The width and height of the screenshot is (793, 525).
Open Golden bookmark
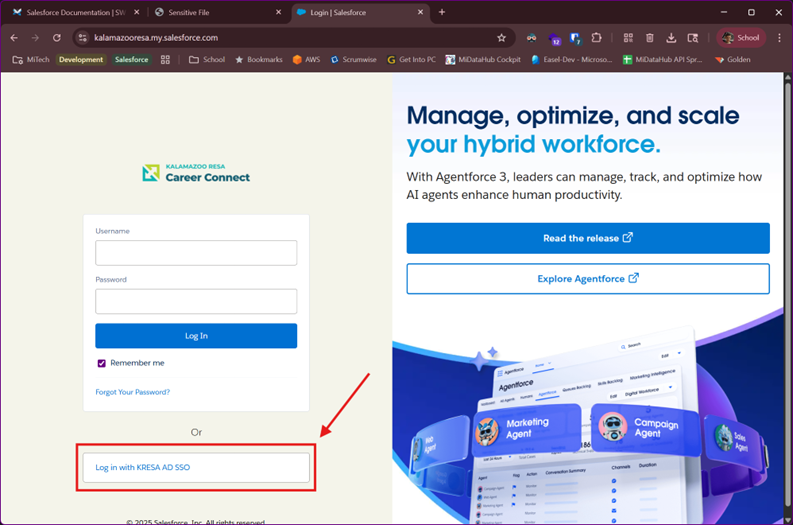733,60
